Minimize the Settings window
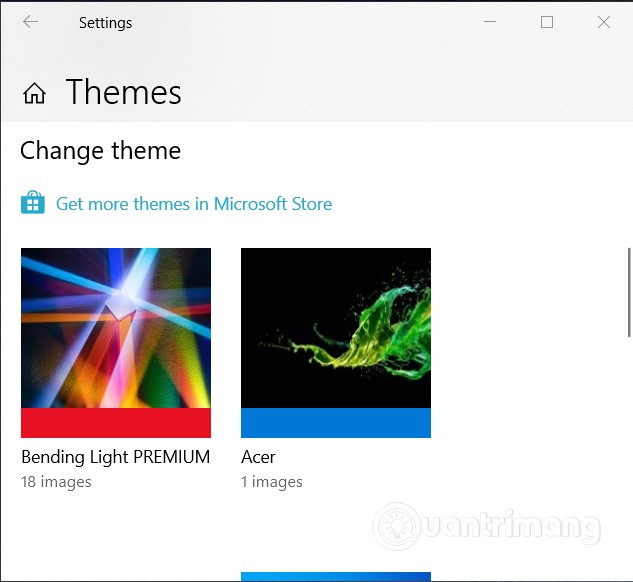 coord(490,22)
